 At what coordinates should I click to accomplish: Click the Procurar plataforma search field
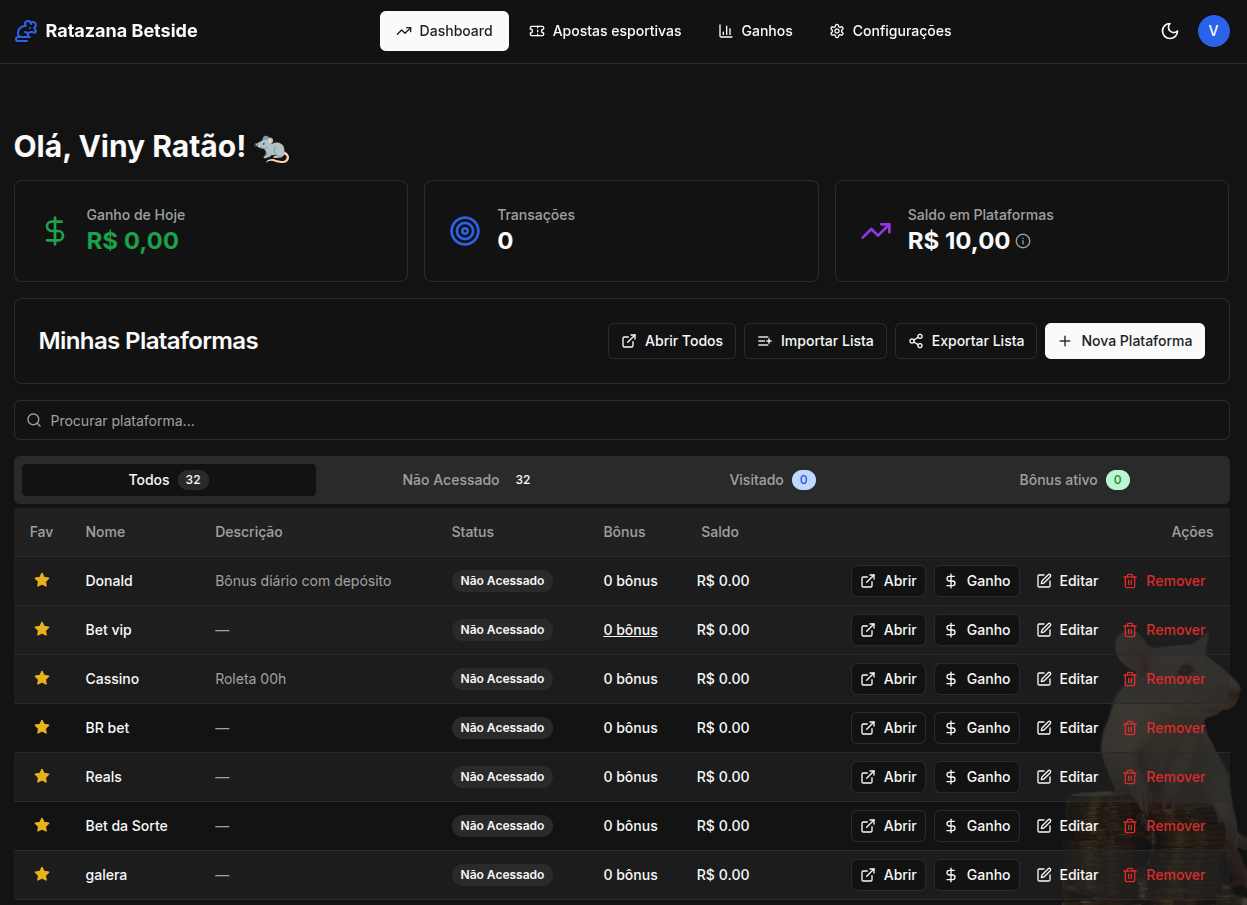(620, 421)
